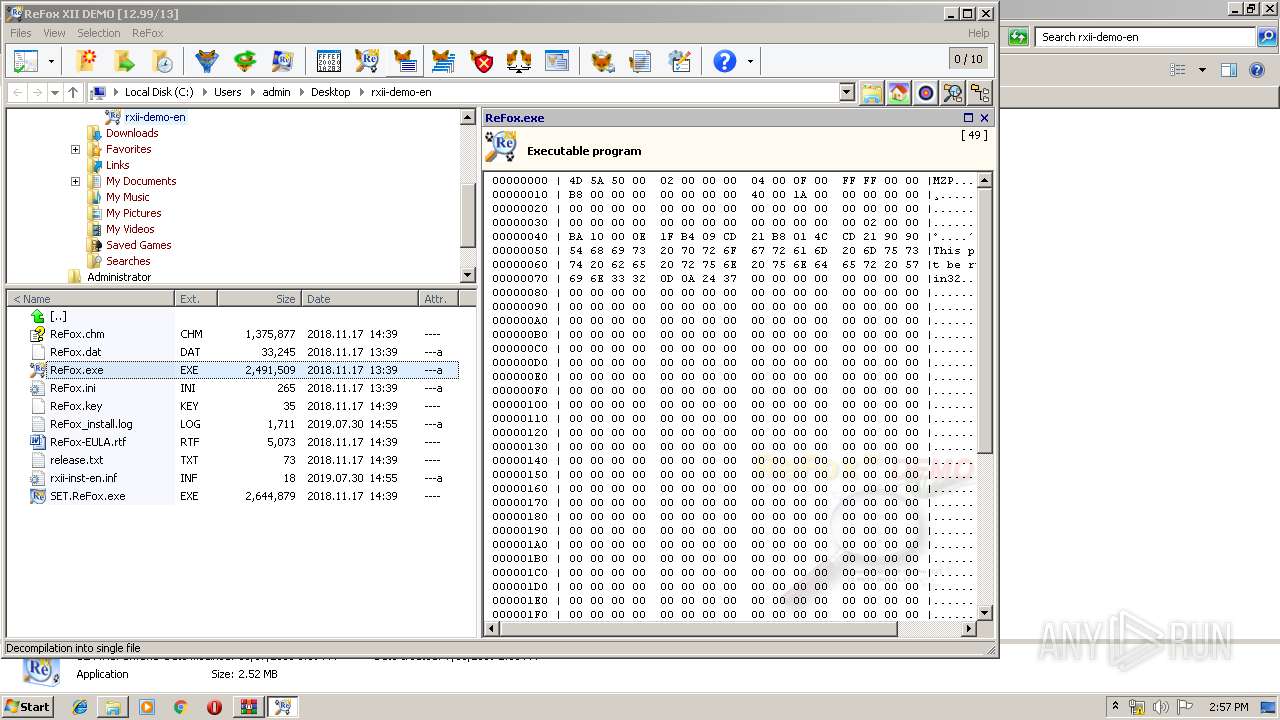1280x720 pixels.
Task: Sort file list by Size column
Action: [x=259, y=298]
